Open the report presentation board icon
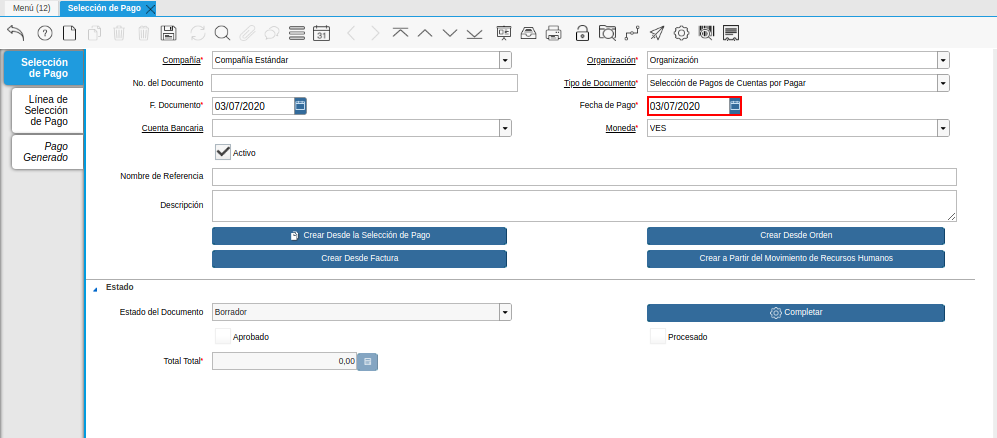 (x=504, y=32)
